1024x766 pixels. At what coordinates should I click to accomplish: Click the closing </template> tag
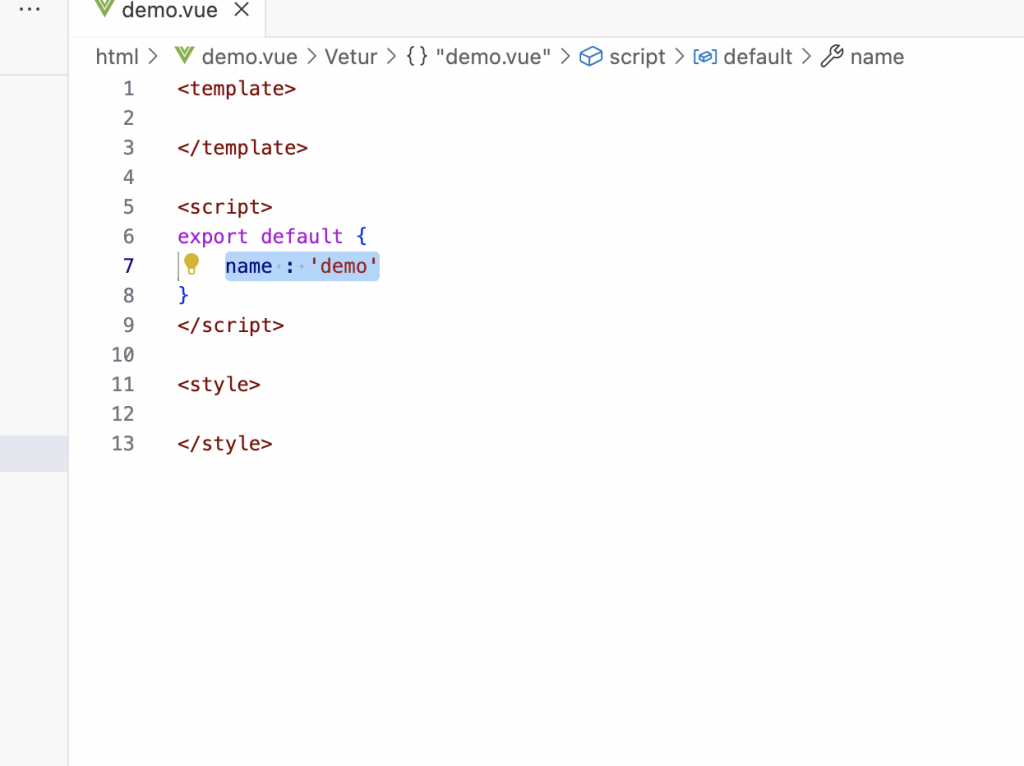point(242,148)
